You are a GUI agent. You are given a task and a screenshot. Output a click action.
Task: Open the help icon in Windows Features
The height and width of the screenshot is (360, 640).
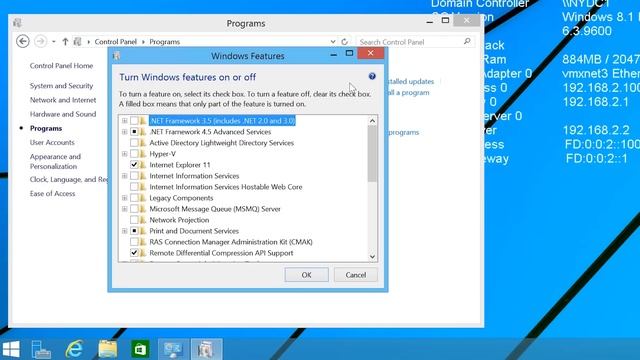pyautogui.click(x=372, y=76)
